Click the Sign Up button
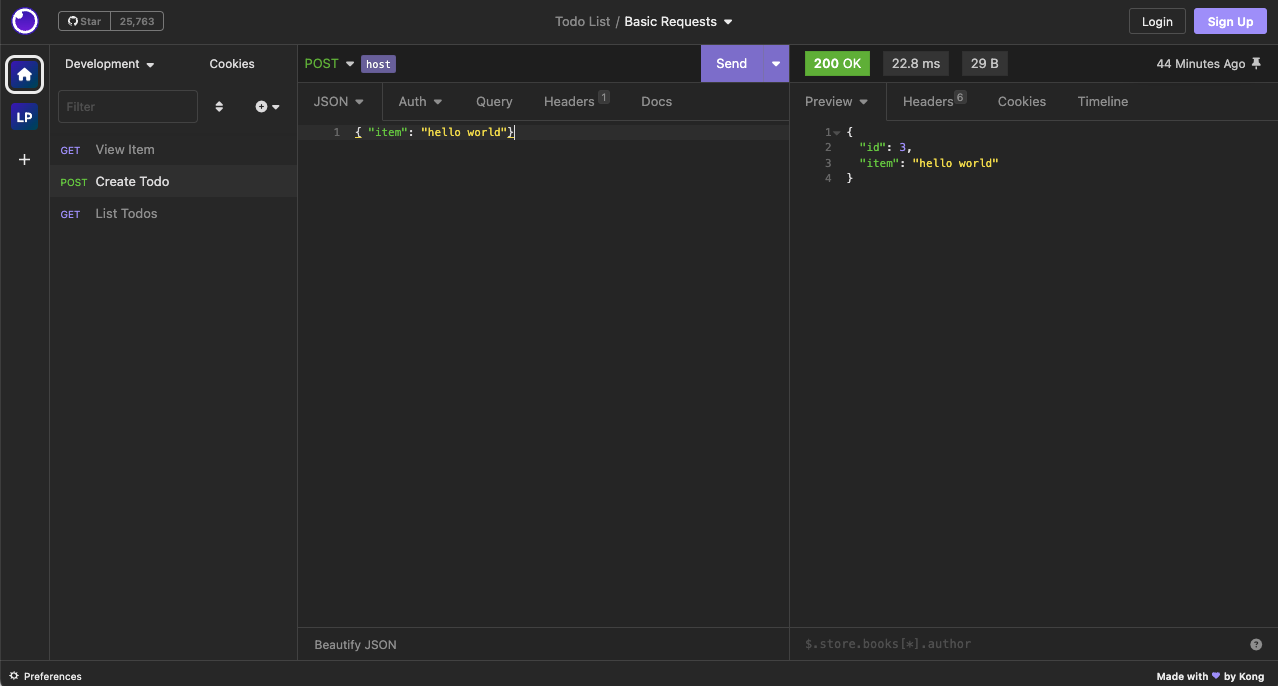 tap(1229, 21)
